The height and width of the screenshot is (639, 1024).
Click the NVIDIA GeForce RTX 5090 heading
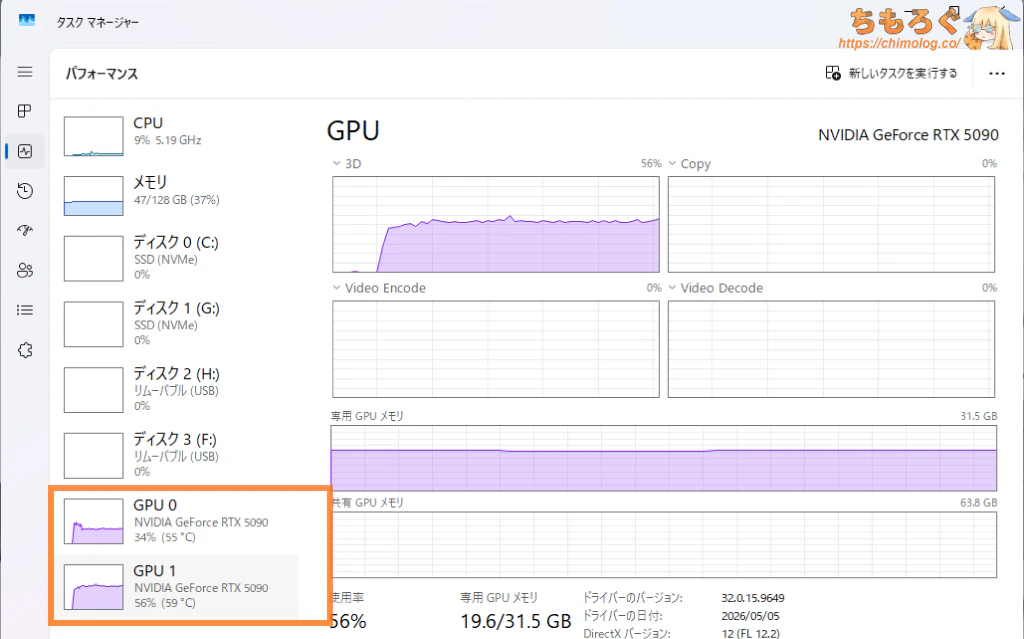[908, 135]
